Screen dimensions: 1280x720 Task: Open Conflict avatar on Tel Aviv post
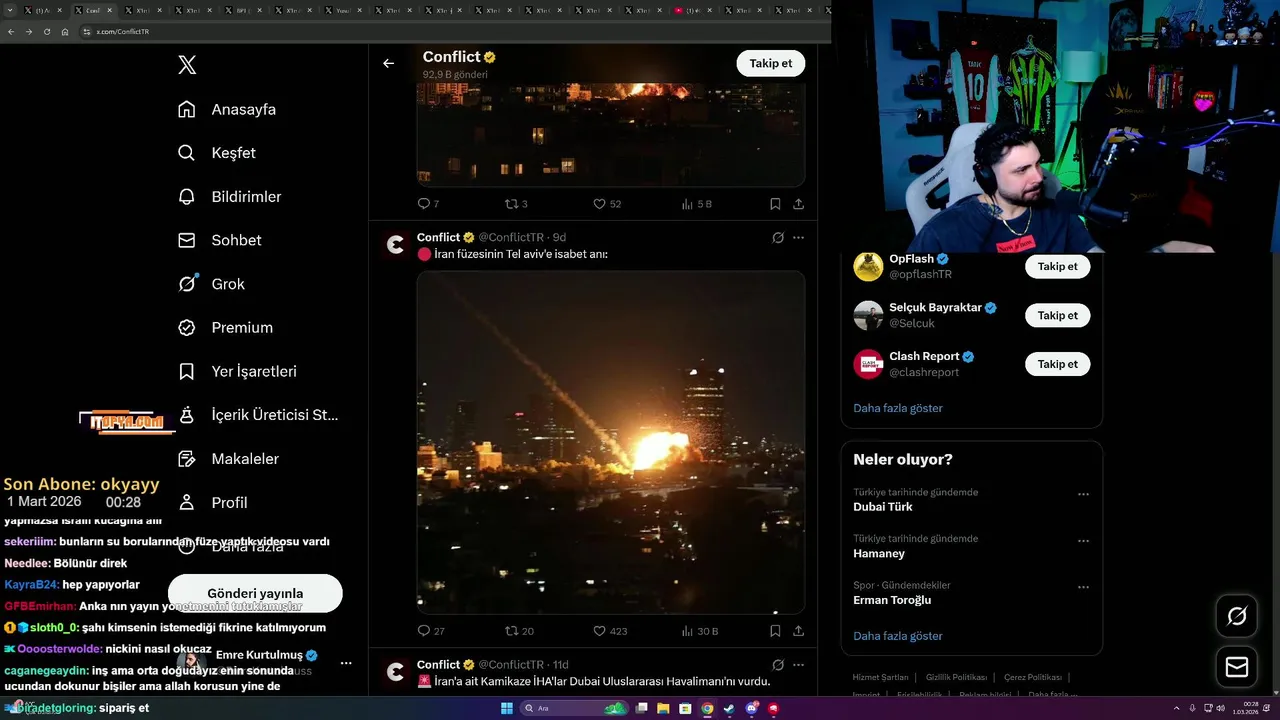tap(396, 244)
